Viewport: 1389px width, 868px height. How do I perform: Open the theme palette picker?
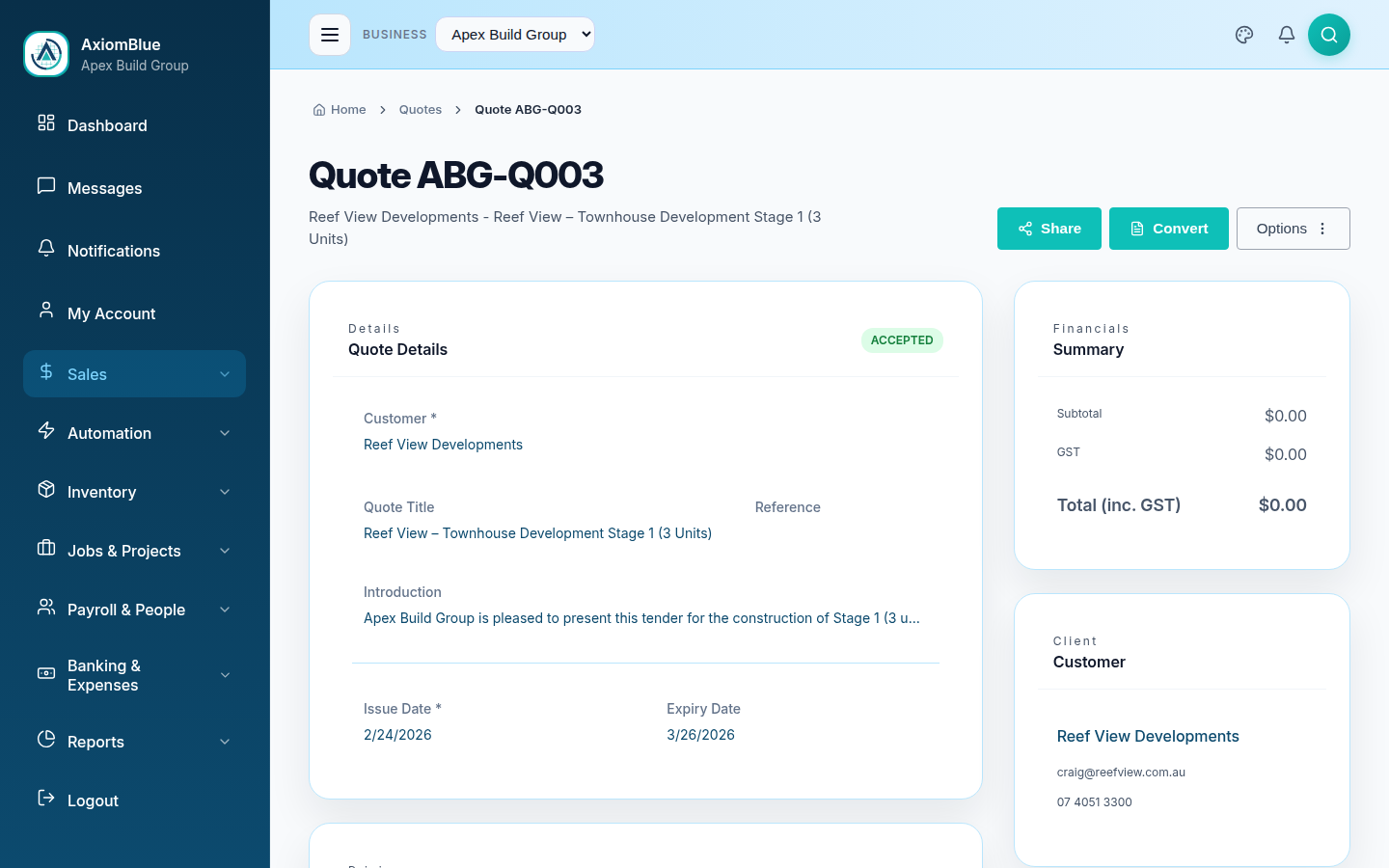pos(1243,35)
